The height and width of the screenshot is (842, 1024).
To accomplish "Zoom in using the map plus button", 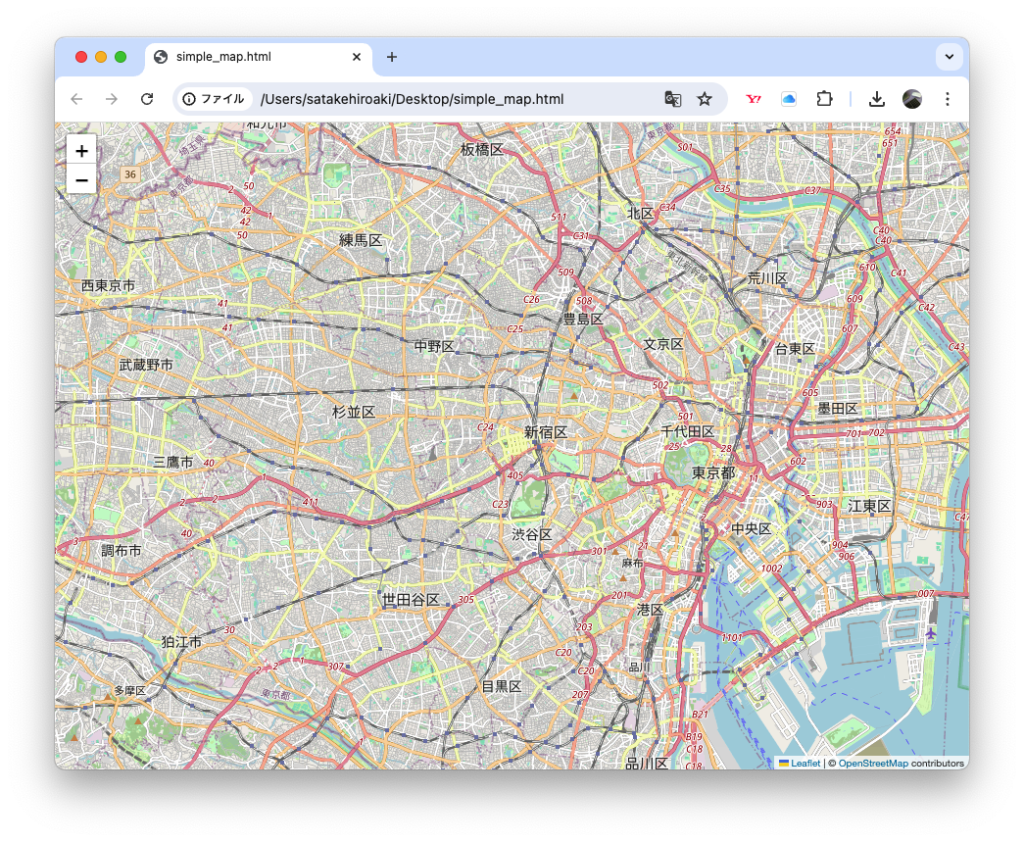I will 81,150.
